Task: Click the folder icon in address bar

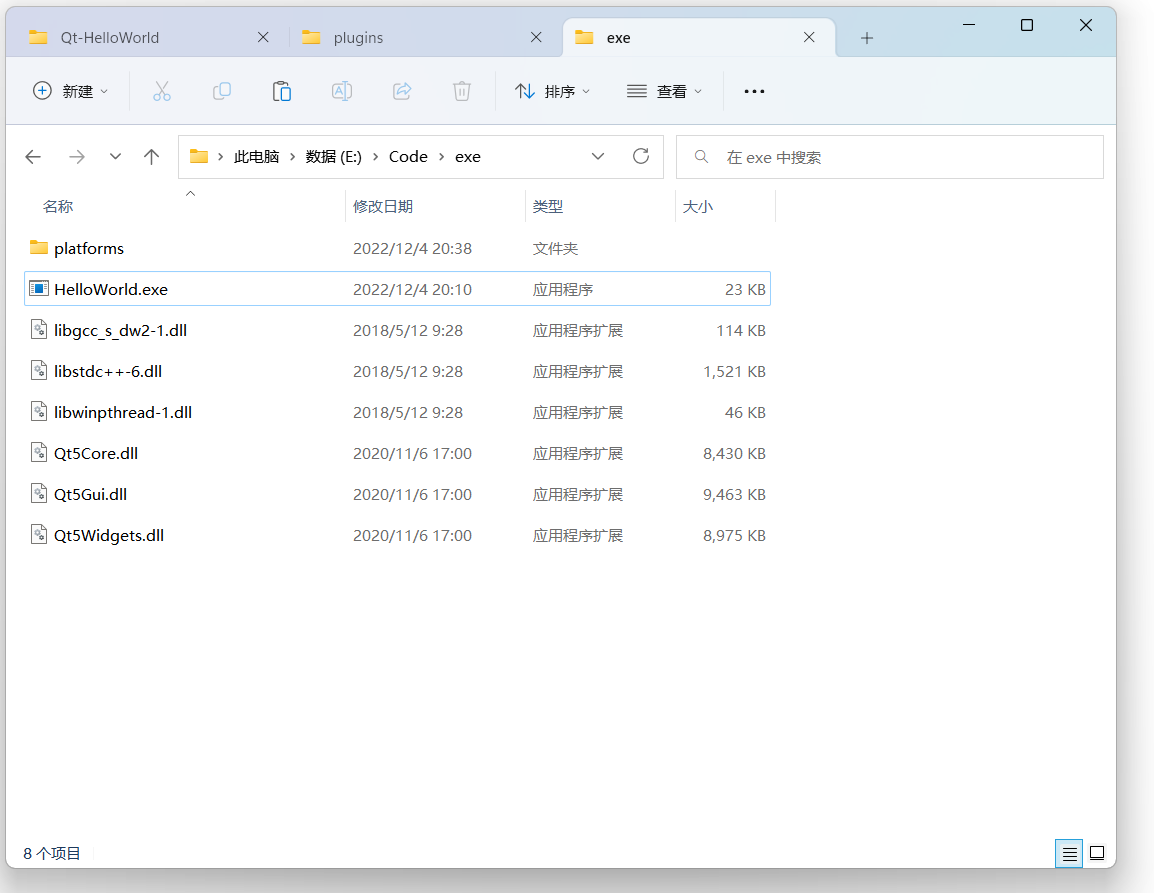Action: pyautogui.click(x=199, y=156)
